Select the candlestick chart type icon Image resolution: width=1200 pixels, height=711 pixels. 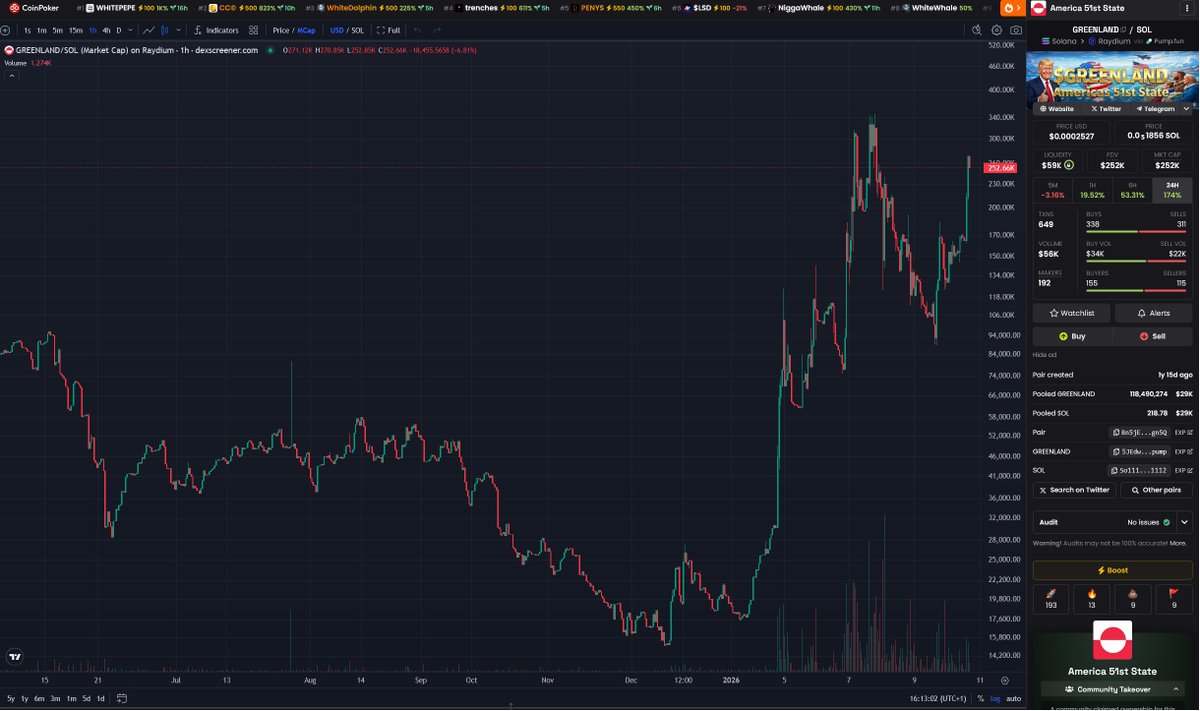(x=165, y=30)
